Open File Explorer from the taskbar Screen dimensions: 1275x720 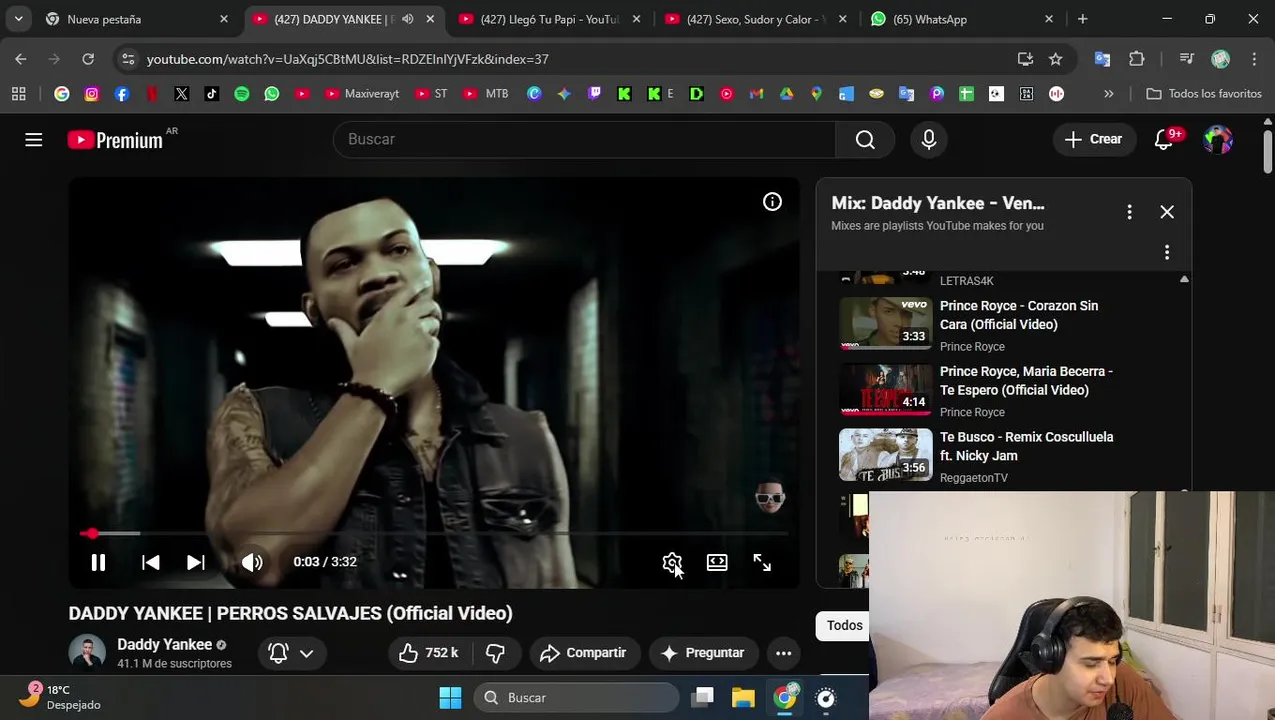coord(743,698)
